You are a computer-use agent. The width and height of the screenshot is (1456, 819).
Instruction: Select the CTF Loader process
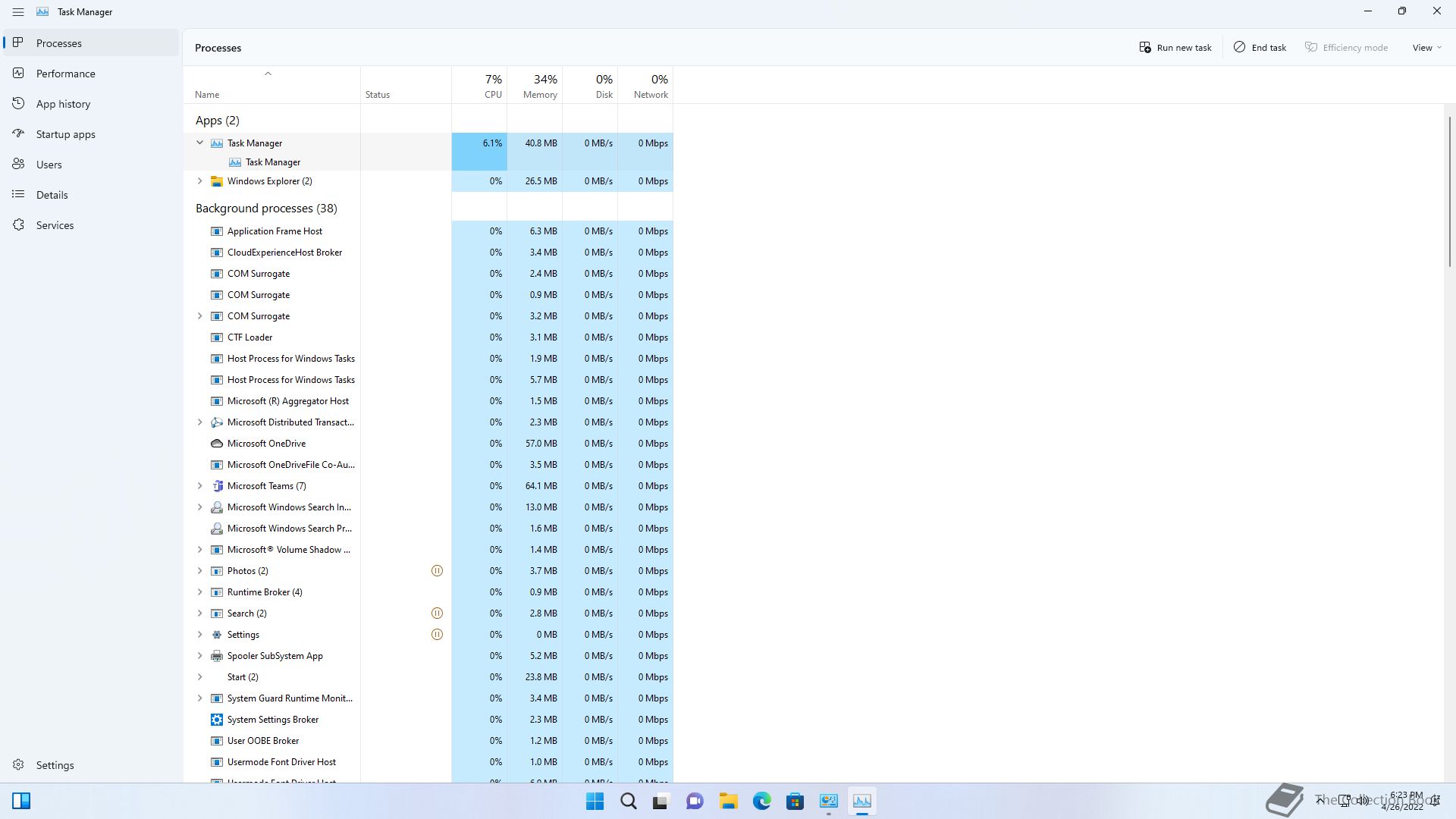tap(428, 337)
